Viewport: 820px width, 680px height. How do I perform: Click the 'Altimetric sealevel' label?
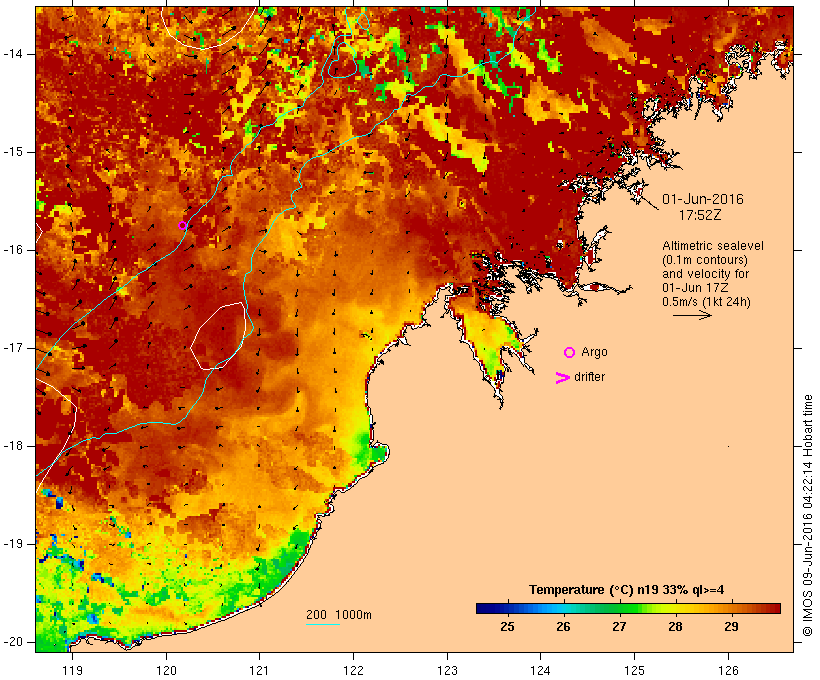(713, 246)
